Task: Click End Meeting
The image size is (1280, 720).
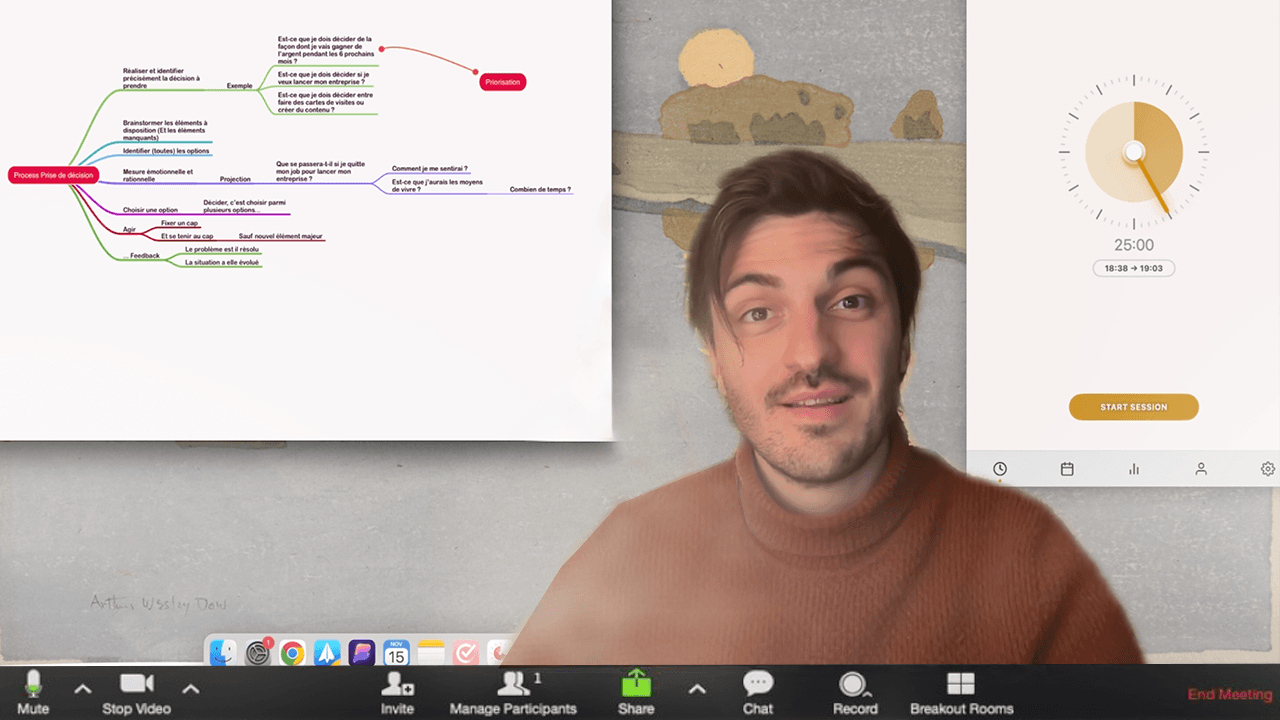Action: coord(1230,694)
